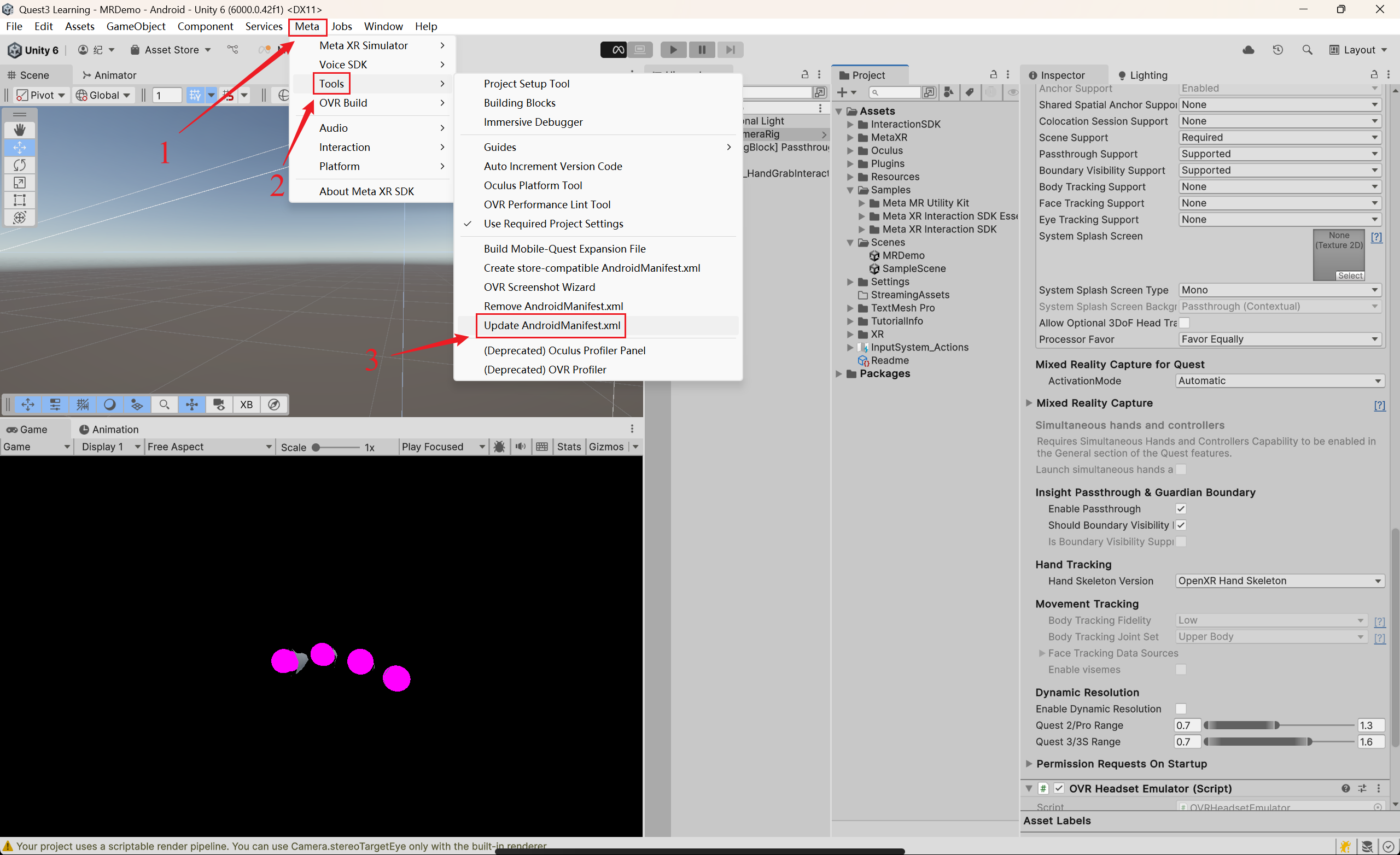The width and height of the screenshot is (1400, 855).
Task: Toggle Enable Passthrough checkbox
Action: [x=1181, y=508]
